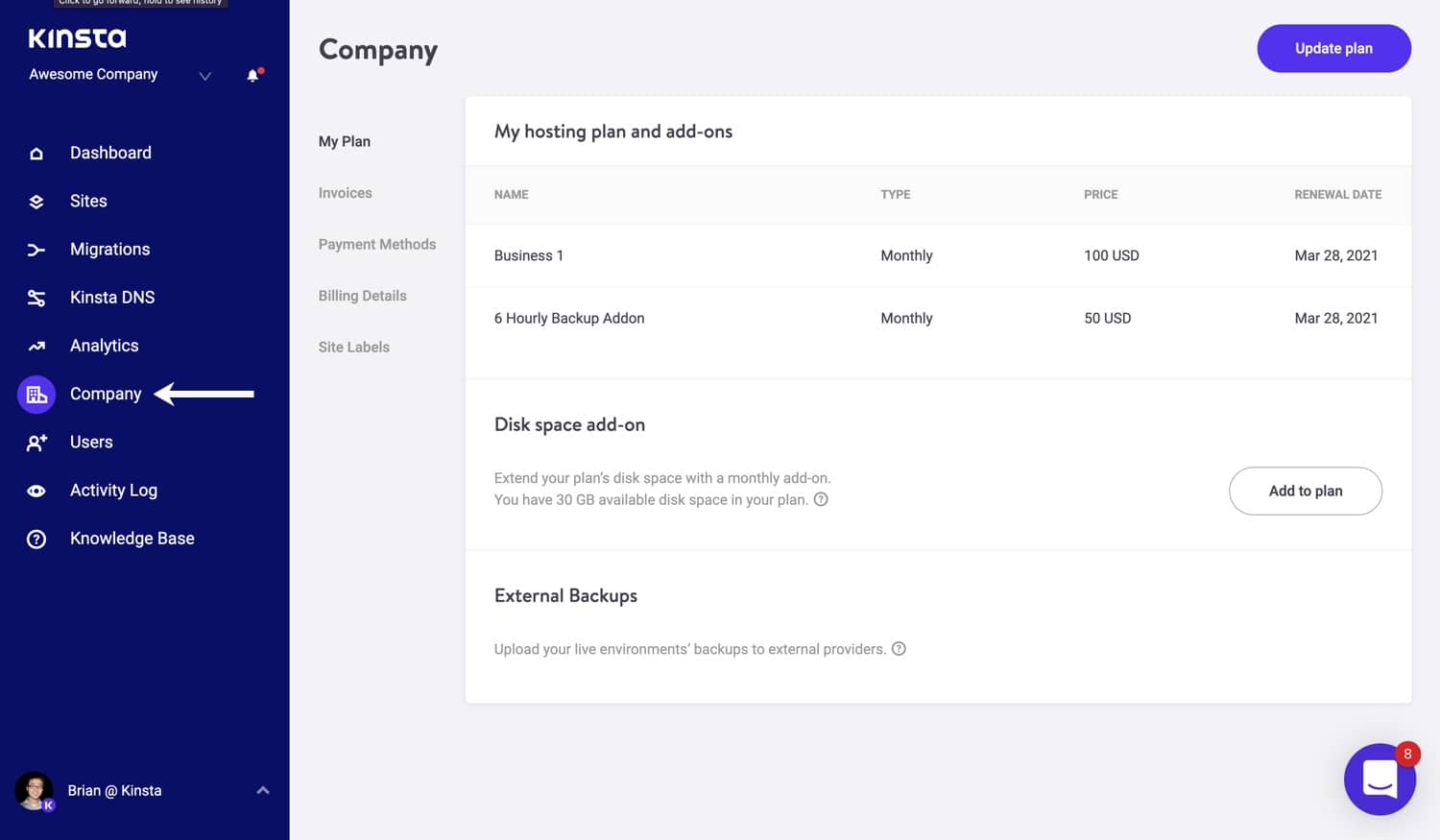
Task: Click the Update plan button
Action: pyautogui.click(x=1333, y=48)
